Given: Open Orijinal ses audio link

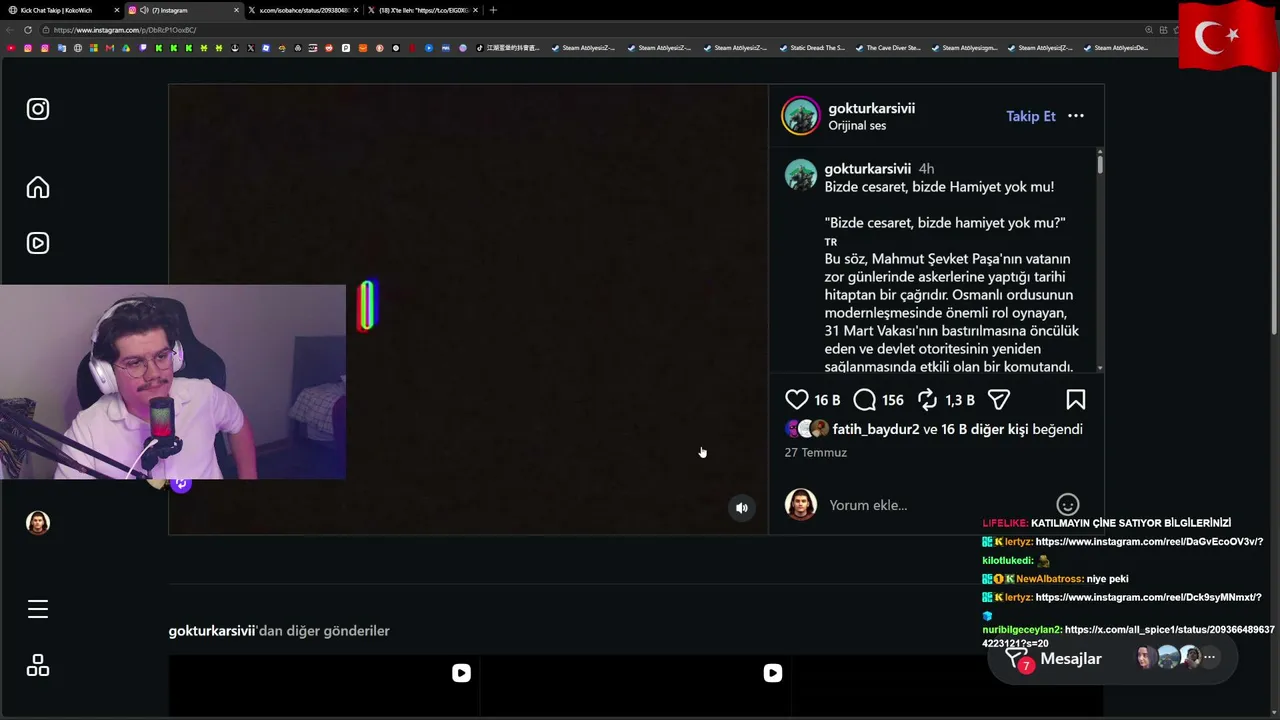Looking at the screenshot, I should click(857, 126).
